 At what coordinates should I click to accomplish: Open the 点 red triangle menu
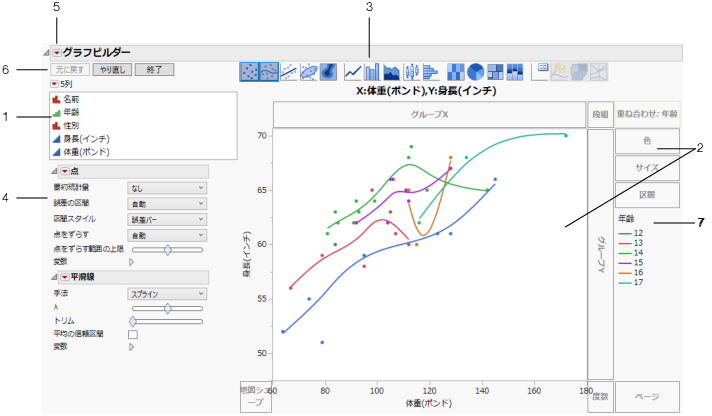click(65, 171)
